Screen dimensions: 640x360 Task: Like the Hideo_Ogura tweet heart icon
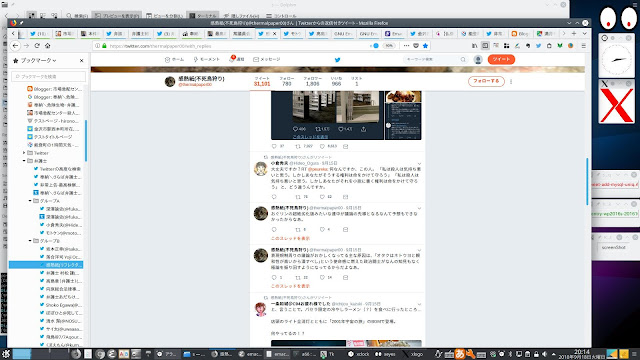[322, 197]
